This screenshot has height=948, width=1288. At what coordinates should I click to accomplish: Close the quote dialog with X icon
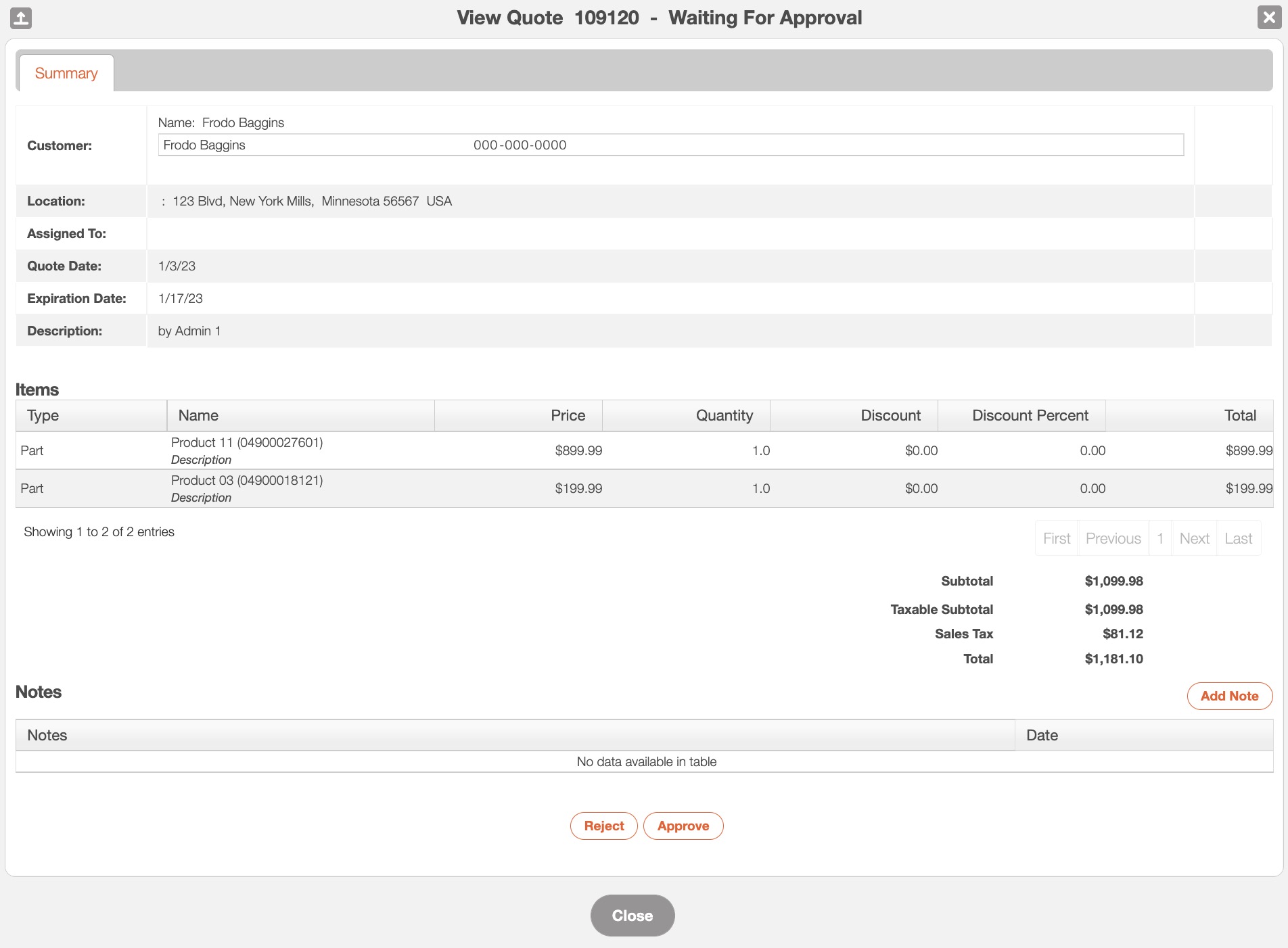click(x=1269, y=18)
